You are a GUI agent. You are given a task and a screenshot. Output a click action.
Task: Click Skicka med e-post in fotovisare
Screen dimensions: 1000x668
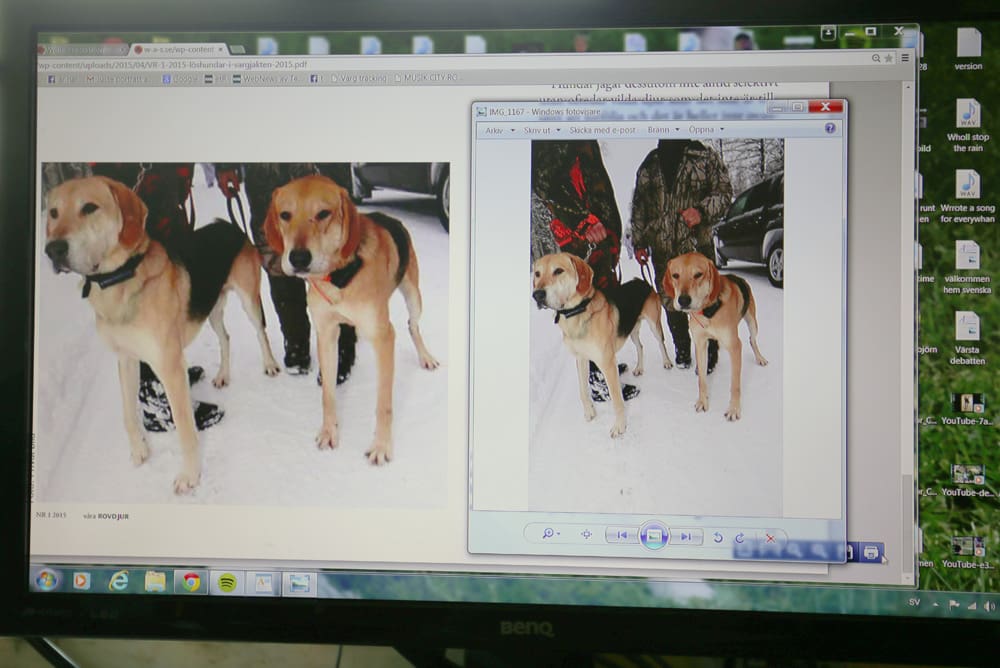(x=602, y=130)
